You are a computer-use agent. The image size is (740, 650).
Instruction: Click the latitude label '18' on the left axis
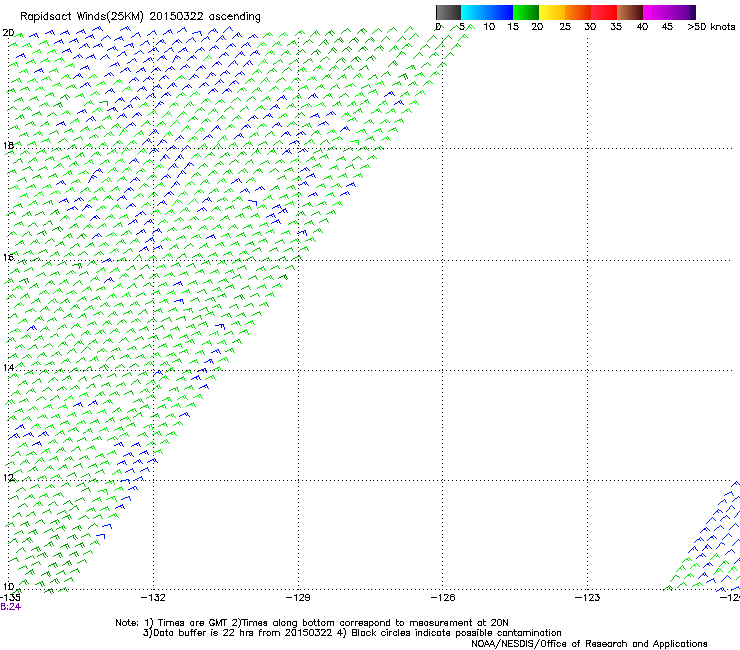coord(8,145)
